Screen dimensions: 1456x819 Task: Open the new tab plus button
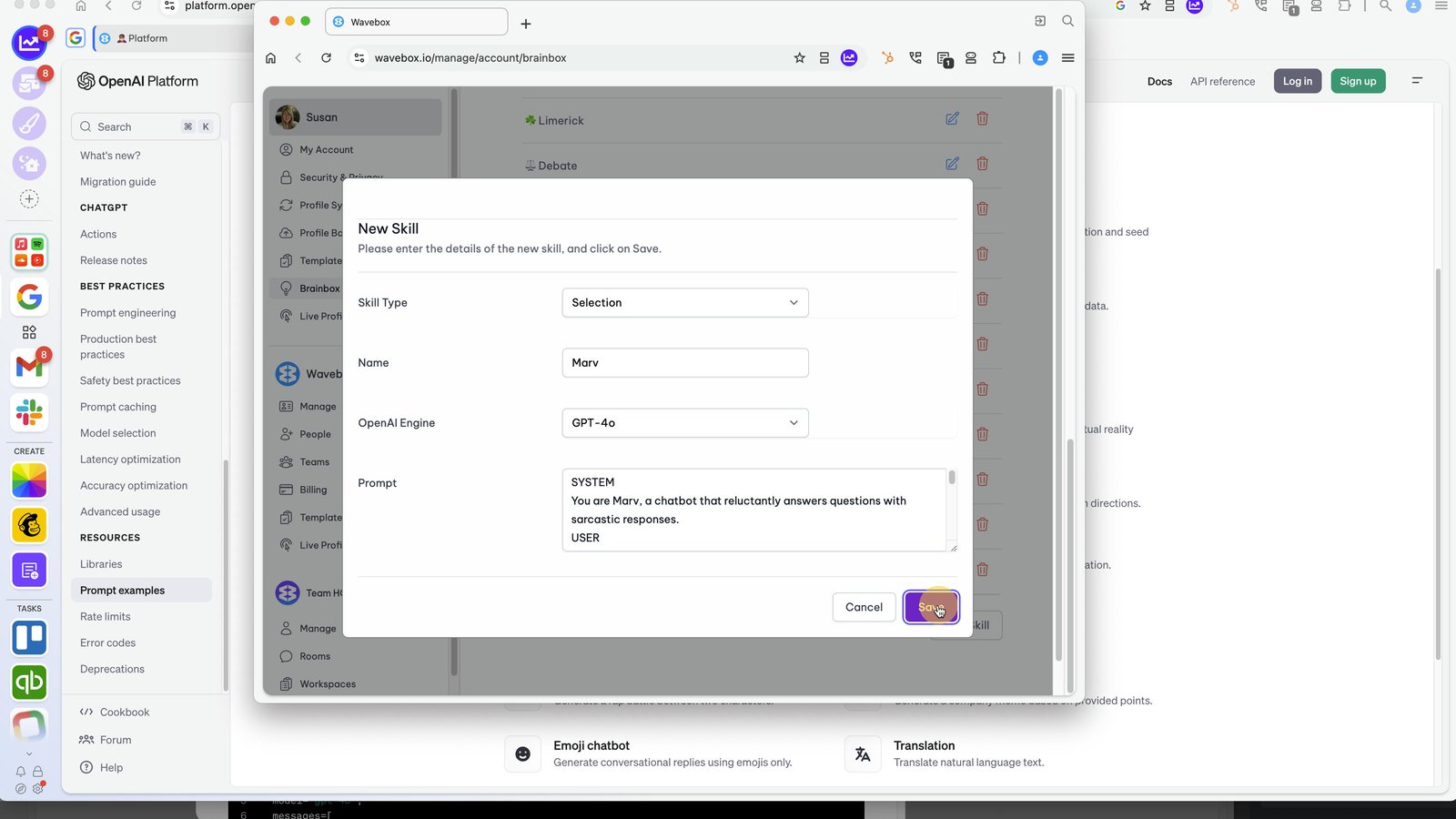(526, 24)
